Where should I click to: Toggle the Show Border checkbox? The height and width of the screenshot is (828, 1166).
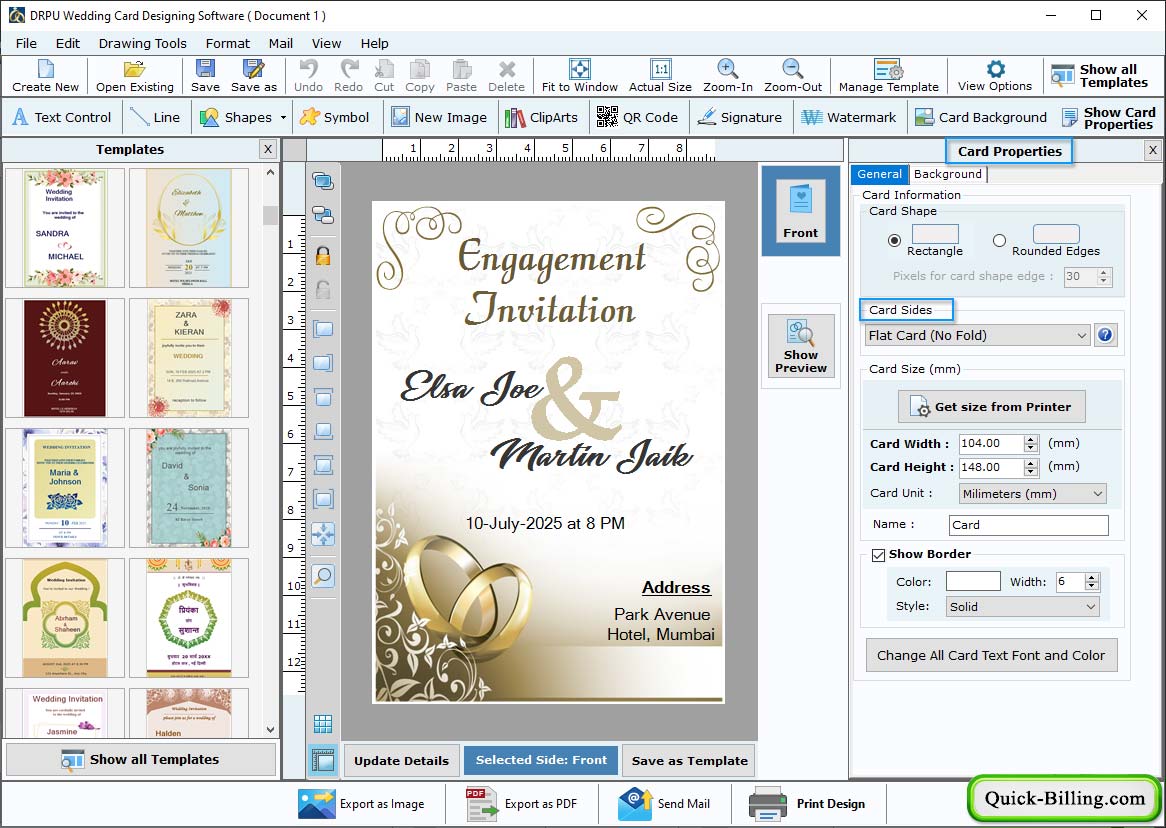click(878, 555)
